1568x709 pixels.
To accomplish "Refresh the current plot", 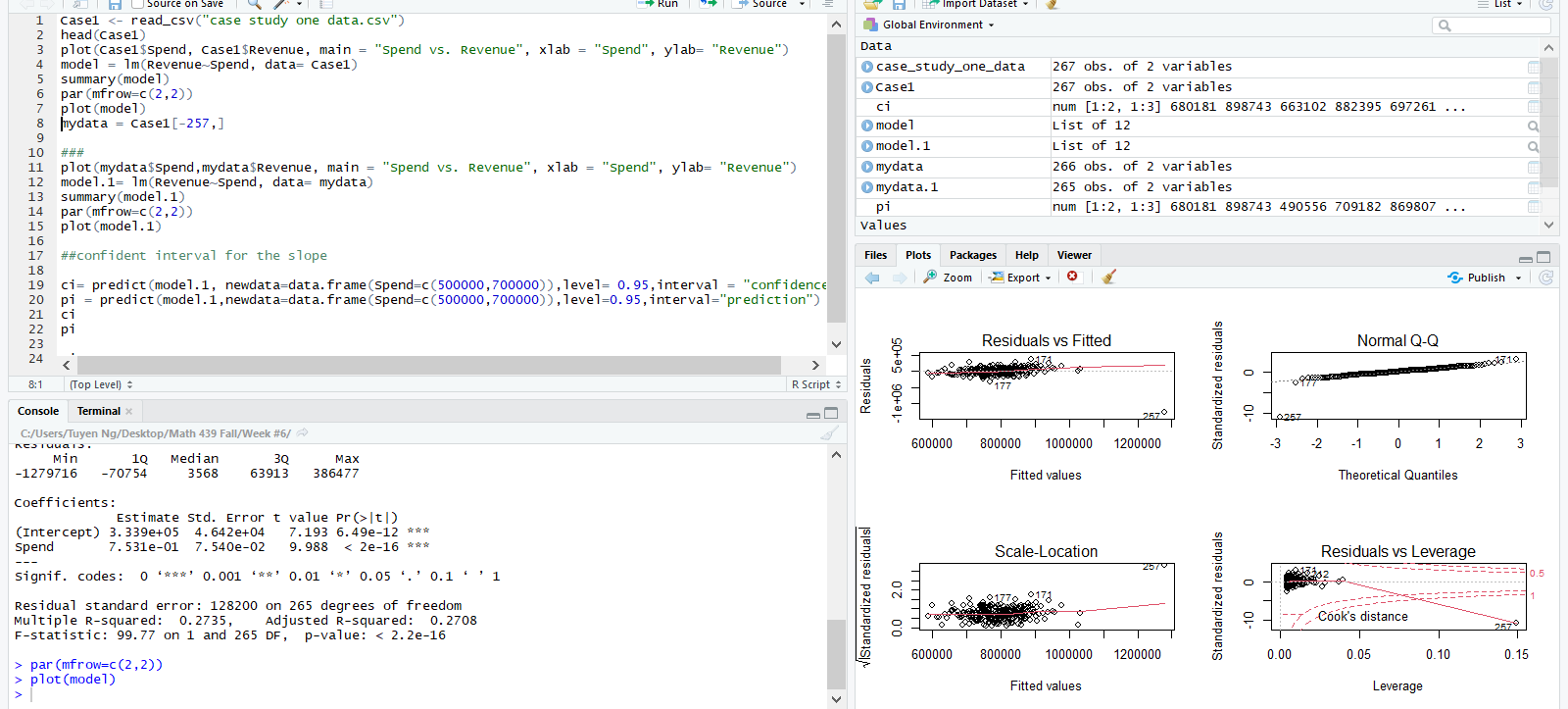I will pyautogui.click(x=1545, y=278).
